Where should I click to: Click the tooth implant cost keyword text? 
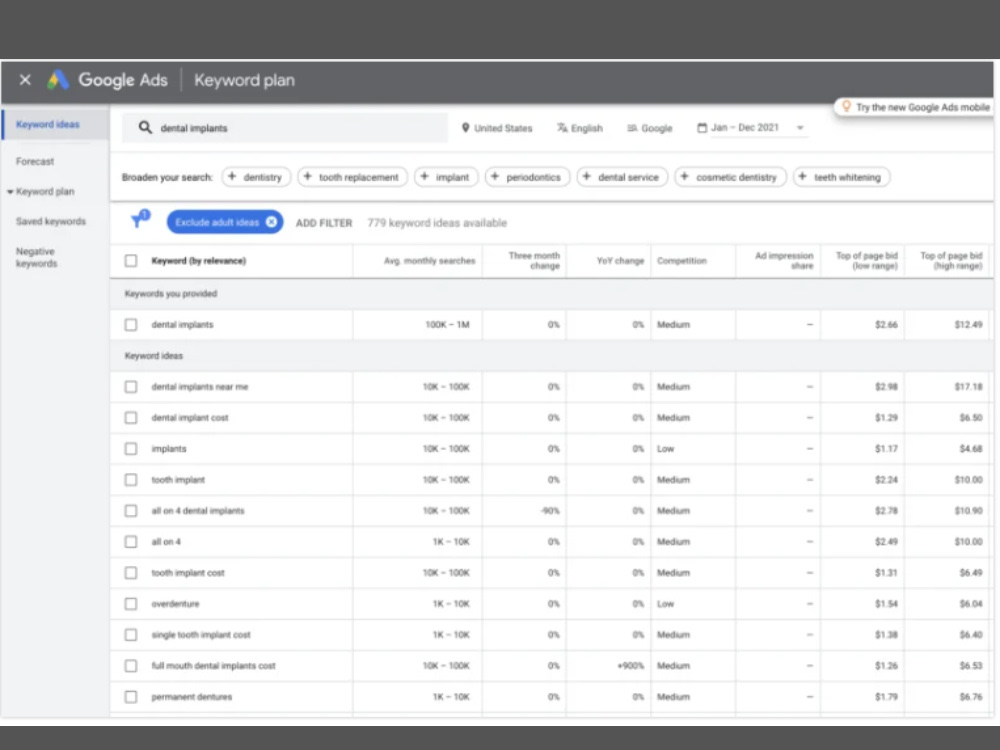pyautogui.click(x=188, y=573)
